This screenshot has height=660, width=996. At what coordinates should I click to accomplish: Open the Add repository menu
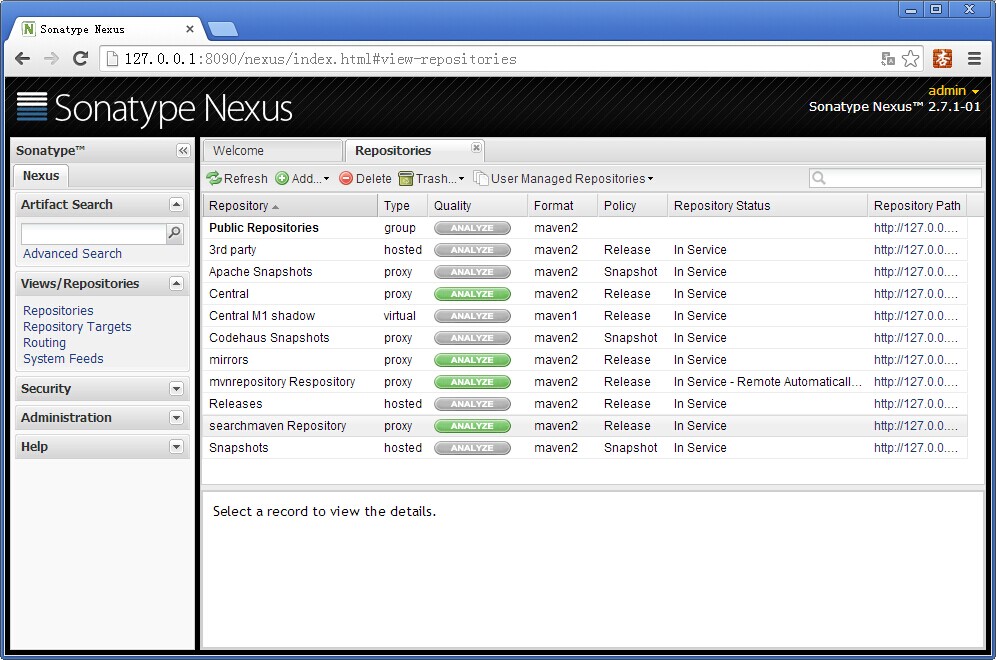point(302,178)
